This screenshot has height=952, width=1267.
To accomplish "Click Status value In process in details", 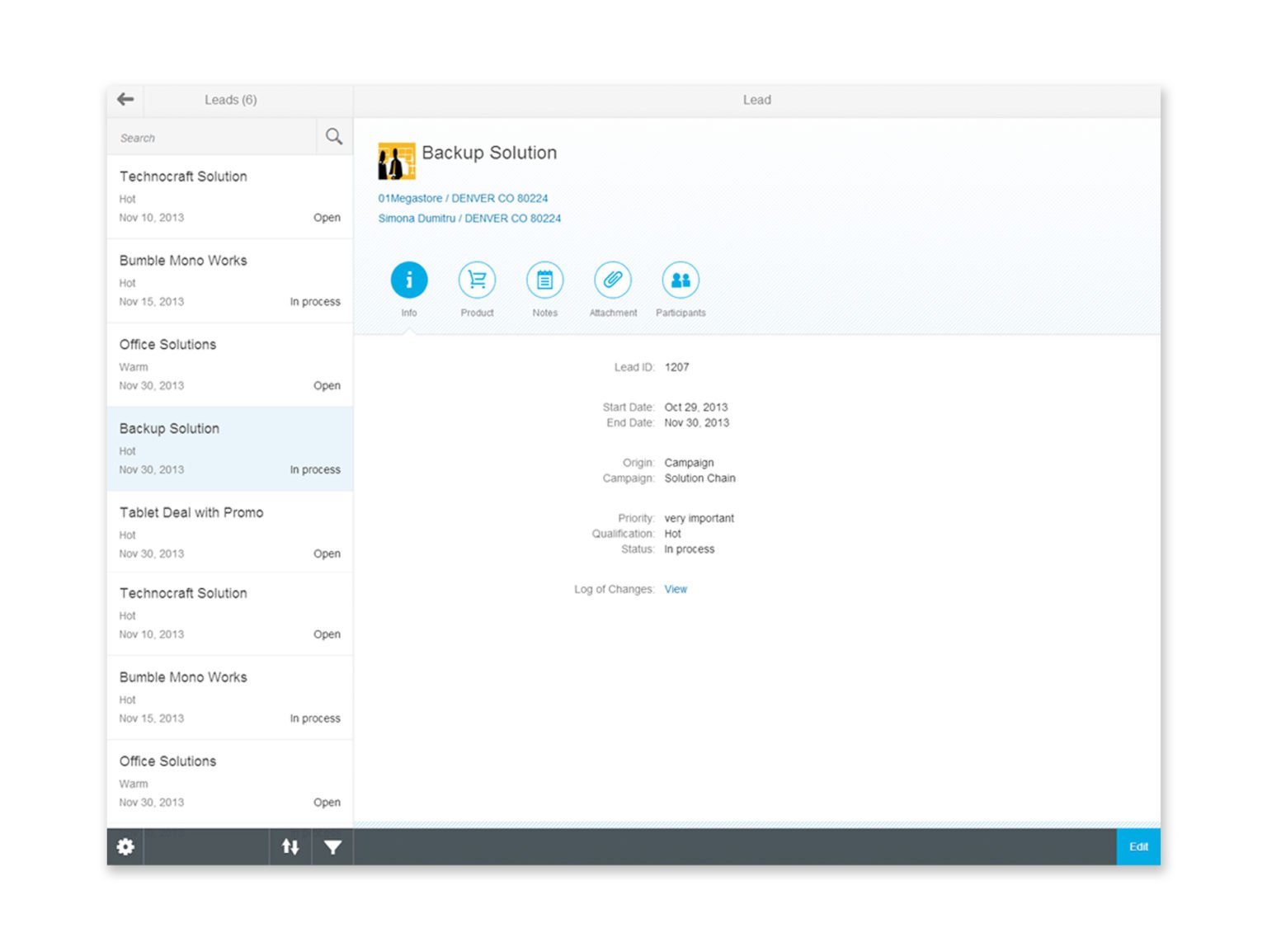I will 690,549.
